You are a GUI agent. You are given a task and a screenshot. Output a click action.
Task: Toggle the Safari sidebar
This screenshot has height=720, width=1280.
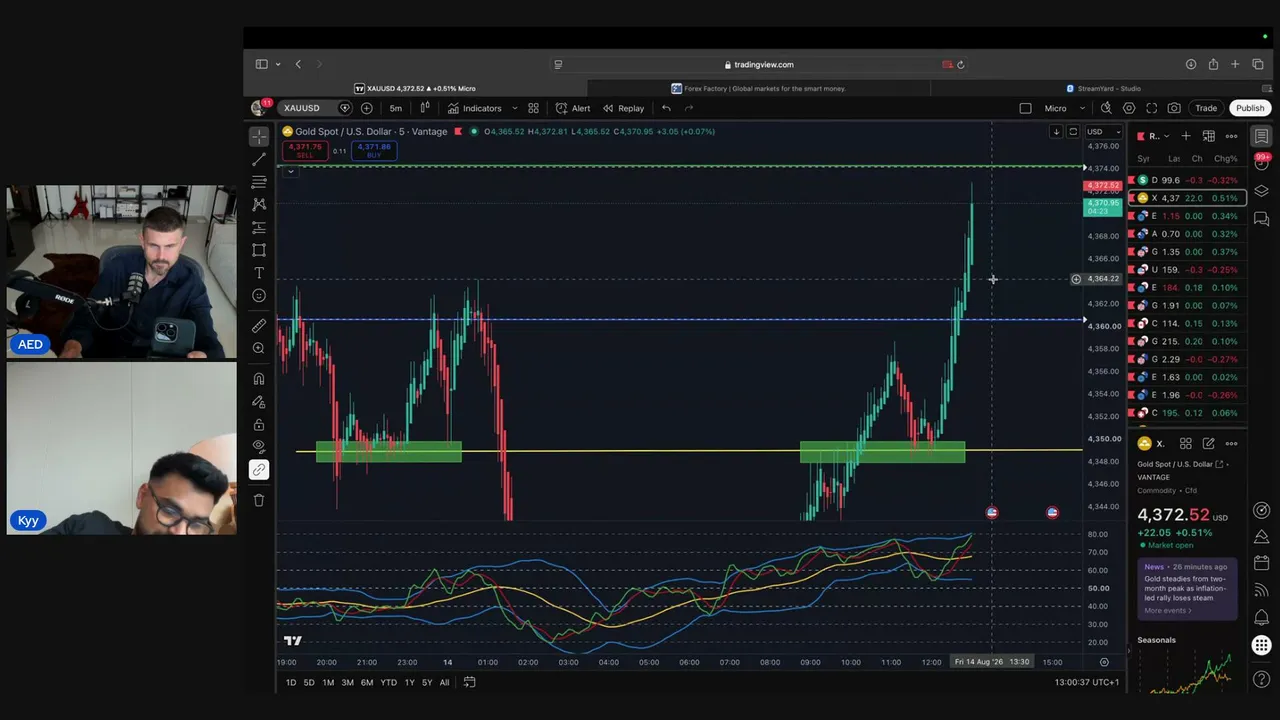click(x=261, y=64)
